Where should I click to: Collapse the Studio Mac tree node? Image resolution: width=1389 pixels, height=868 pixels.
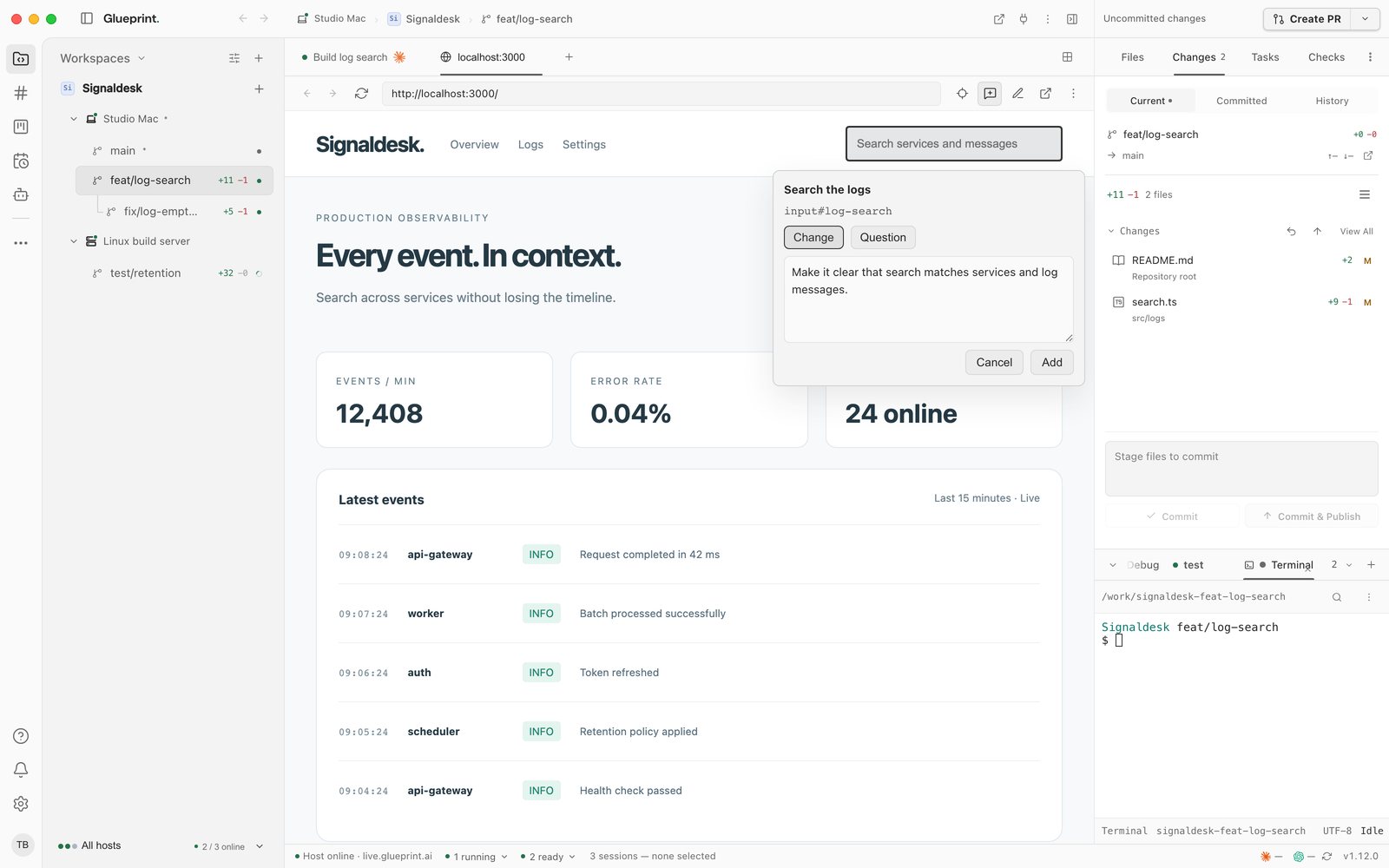point(74,119)
